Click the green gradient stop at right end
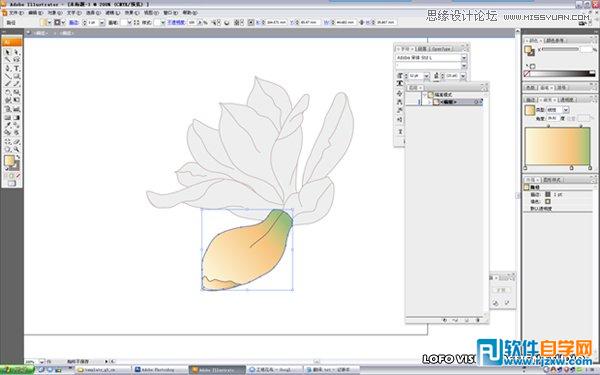600x375 pixels. coord(590,168)
